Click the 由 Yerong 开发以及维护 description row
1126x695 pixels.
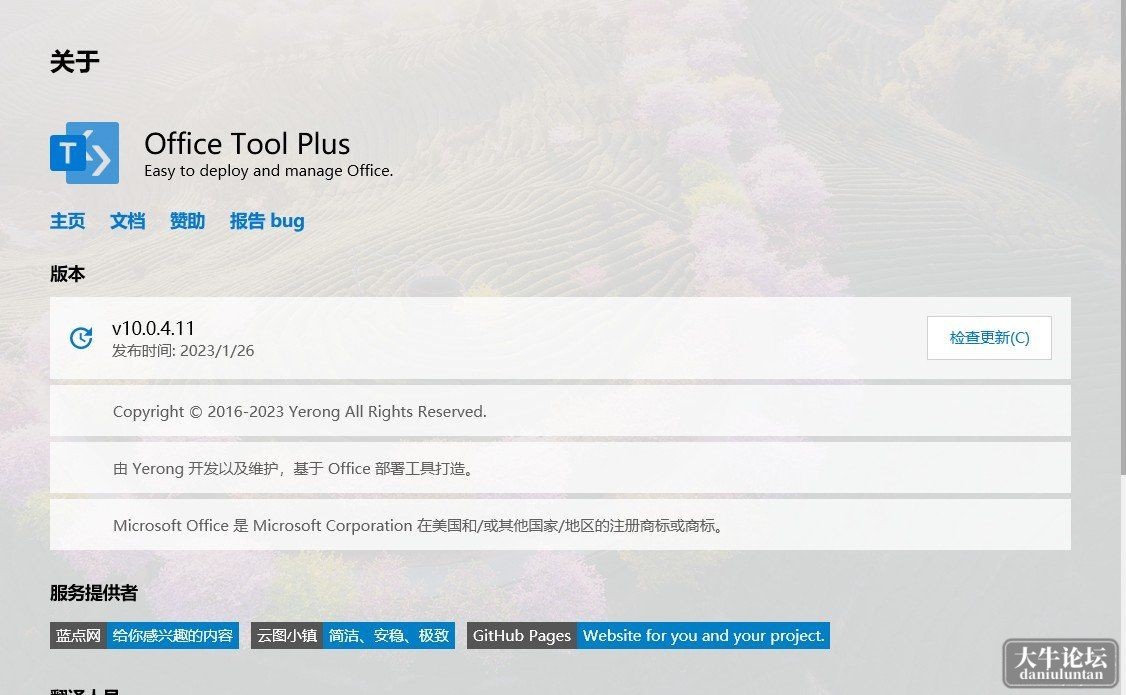click(x=560, y=468)
